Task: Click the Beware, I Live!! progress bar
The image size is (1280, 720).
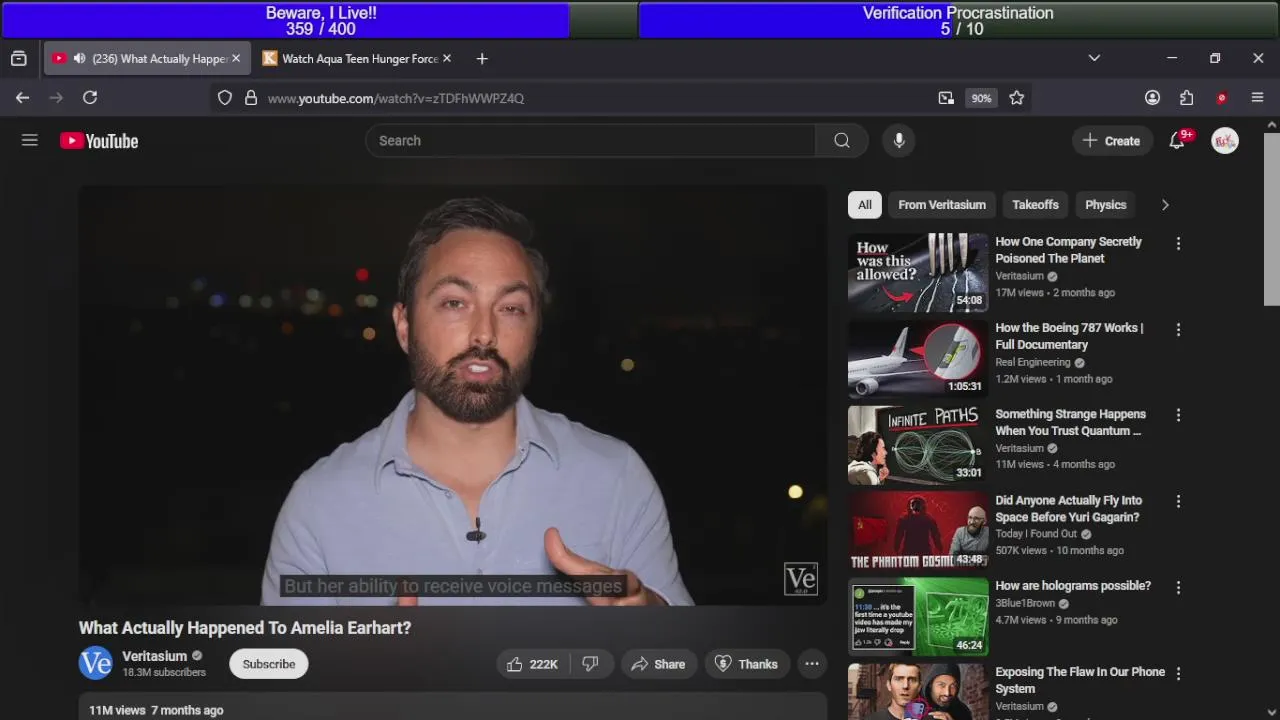Action: (320, 20)
